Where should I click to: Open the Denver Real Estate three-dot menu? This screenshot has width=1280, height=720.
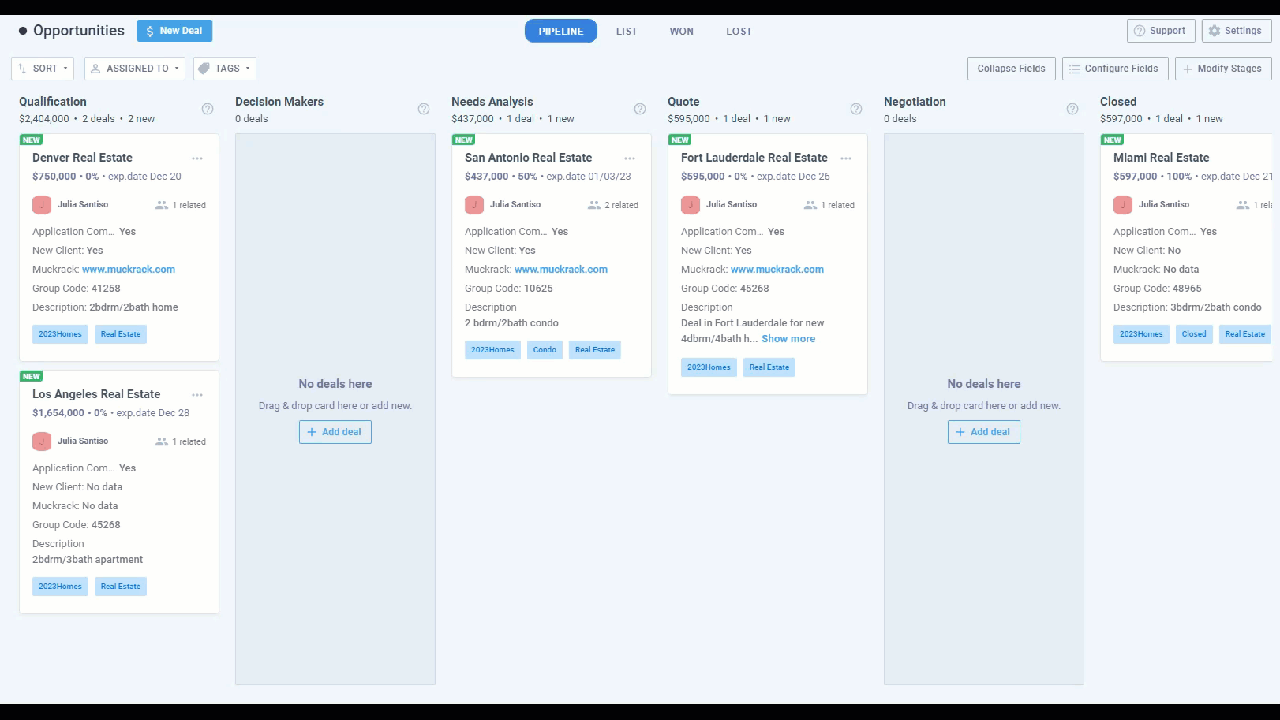click(198, 158)
